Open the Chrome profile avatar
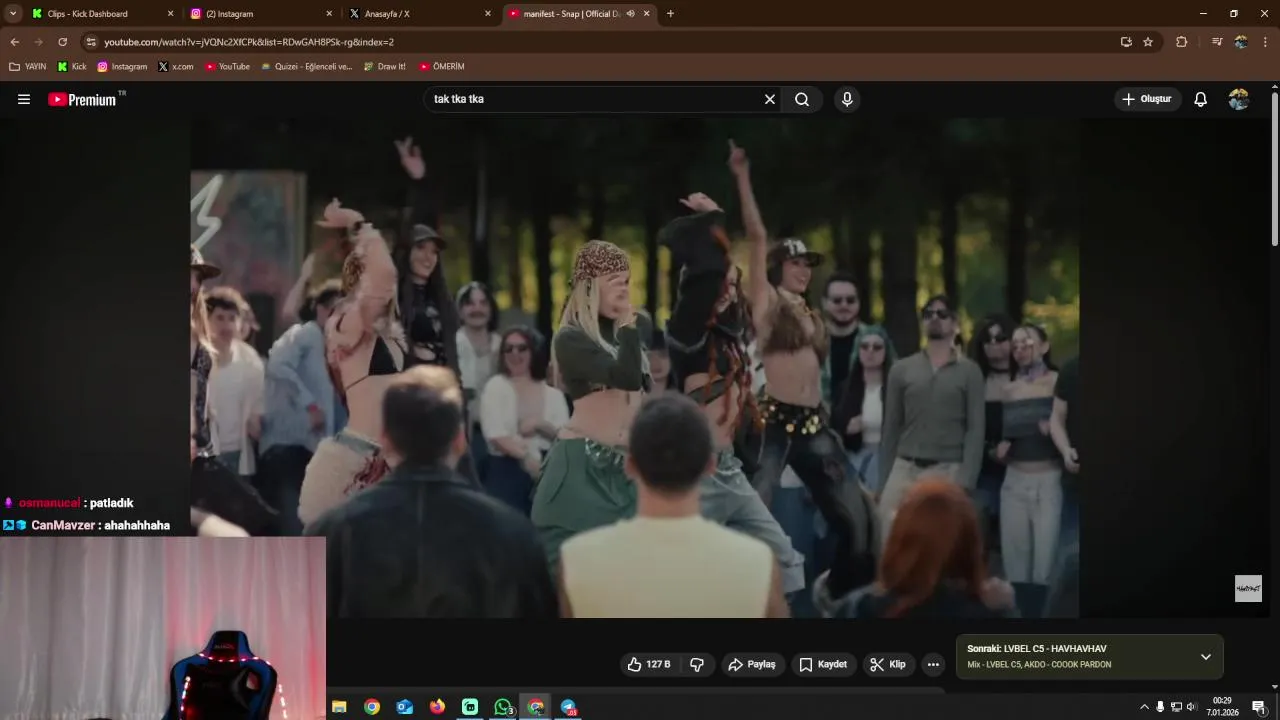This screenshot has width=1280, height=720. pyautogui.click(x=1241, y=42)
